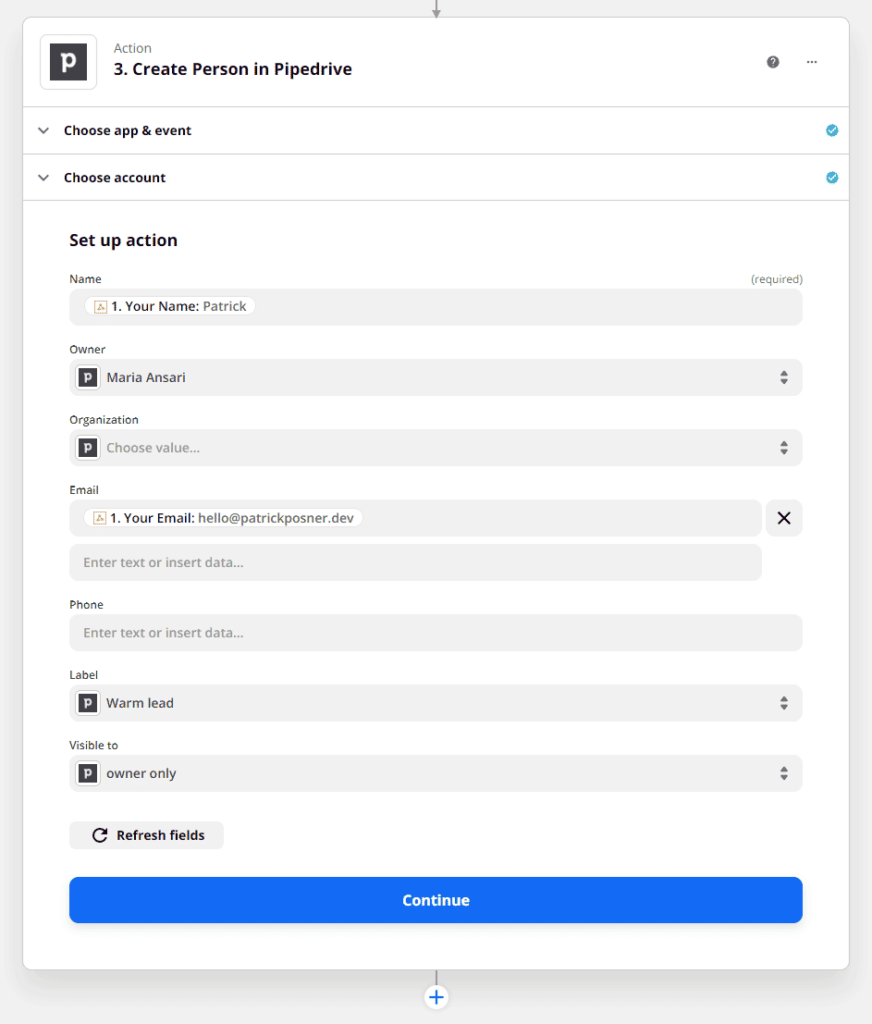Click the Phone input field
872x1024 pixels.
click(x=436, y=633)
